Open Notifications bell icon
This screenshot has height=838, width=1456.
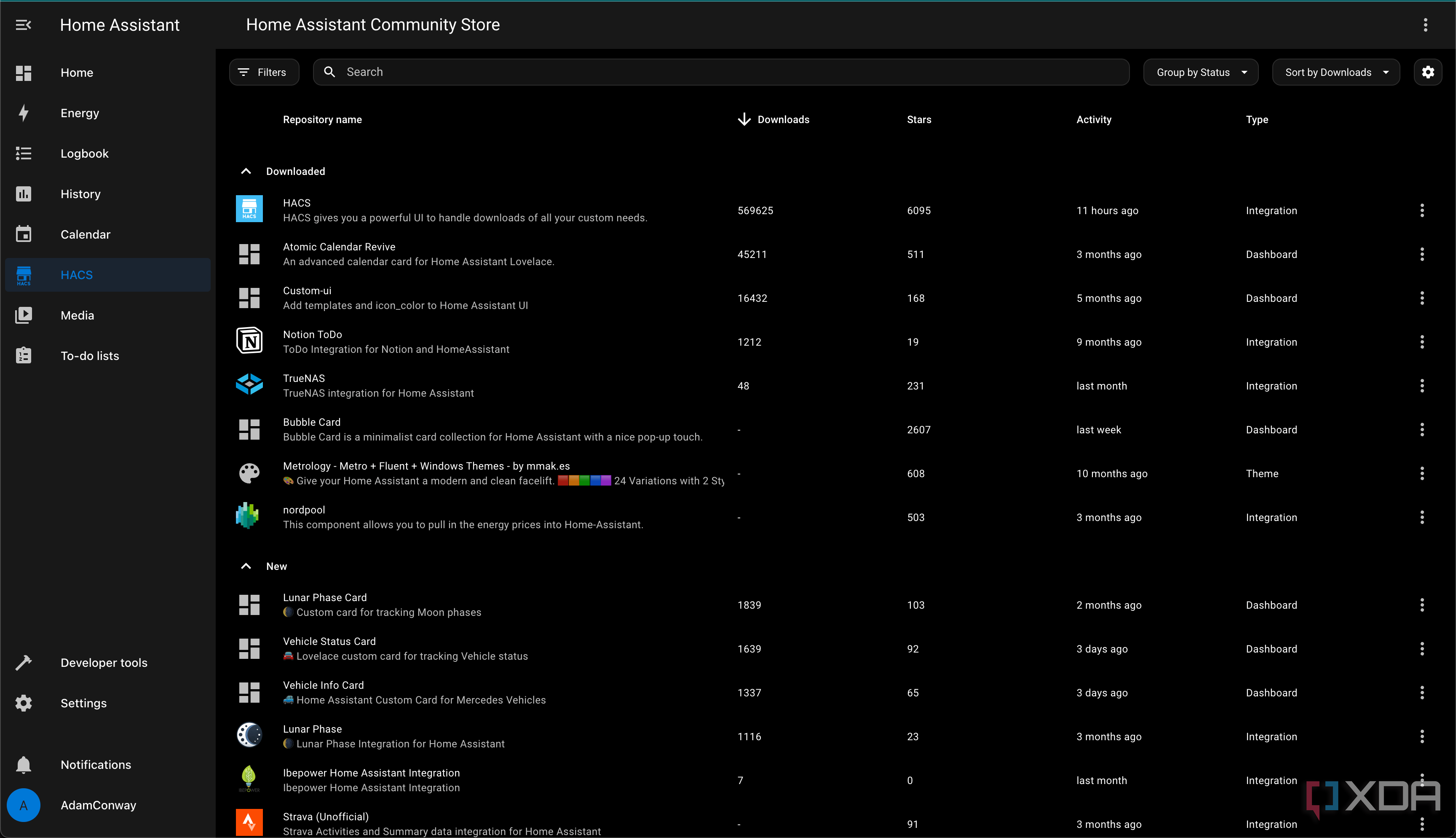click(23, 764)
